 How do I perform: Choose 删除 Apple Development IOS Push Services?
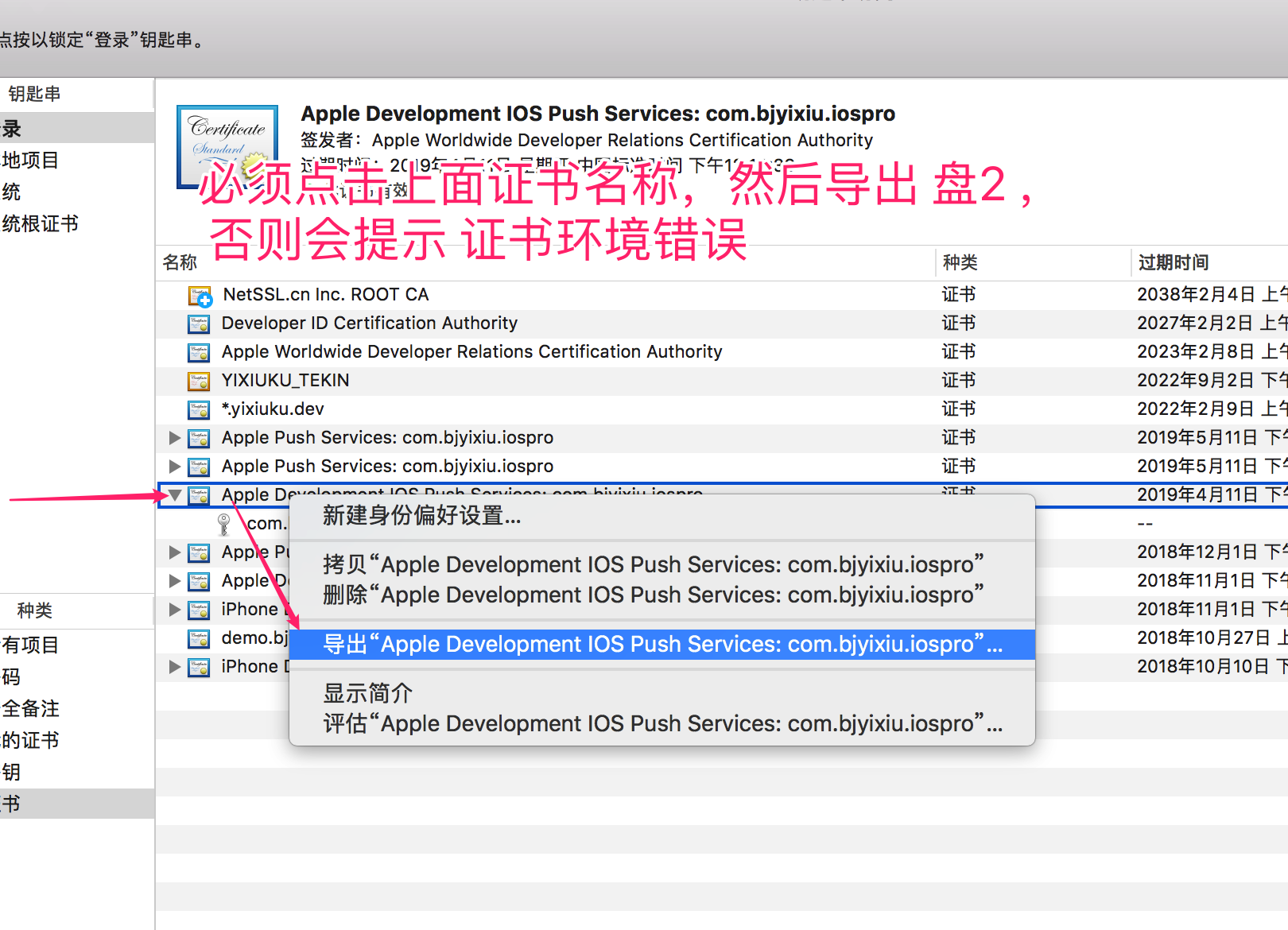coord(662,595)
